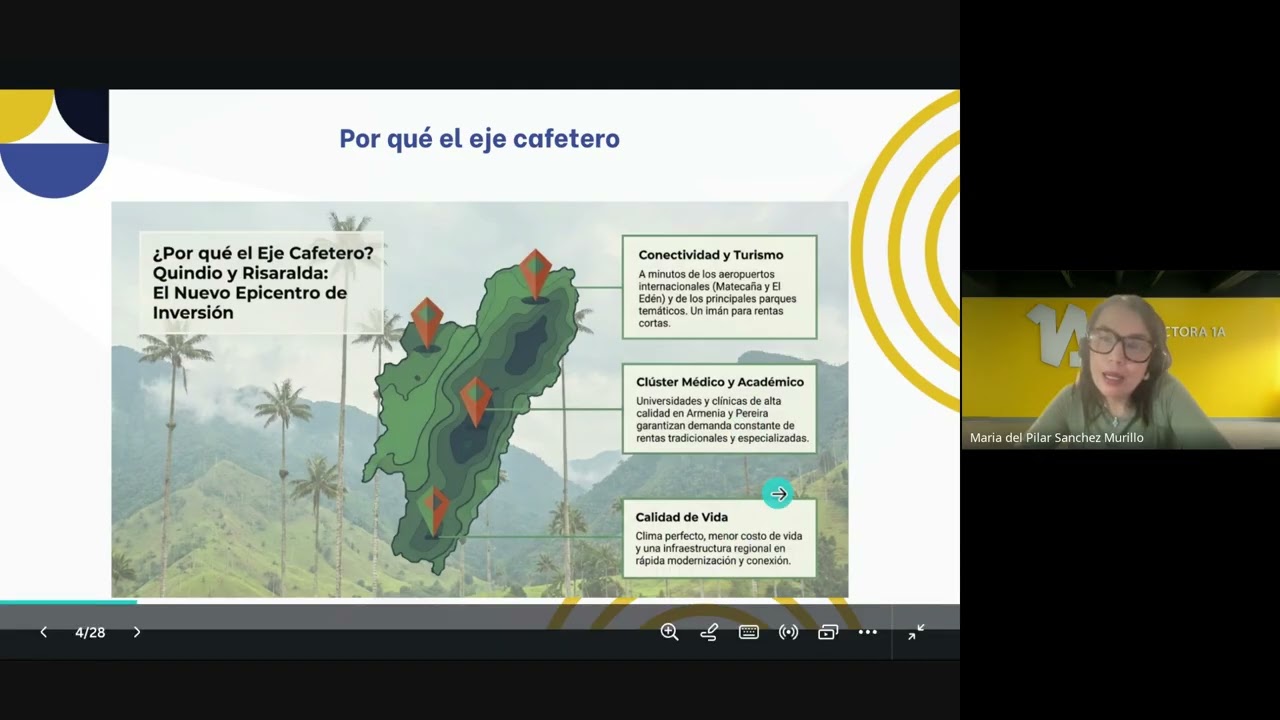Select Maria del Pilar Sanchez Murillo video
The image size is (1280, 720).
point(1120,360)
